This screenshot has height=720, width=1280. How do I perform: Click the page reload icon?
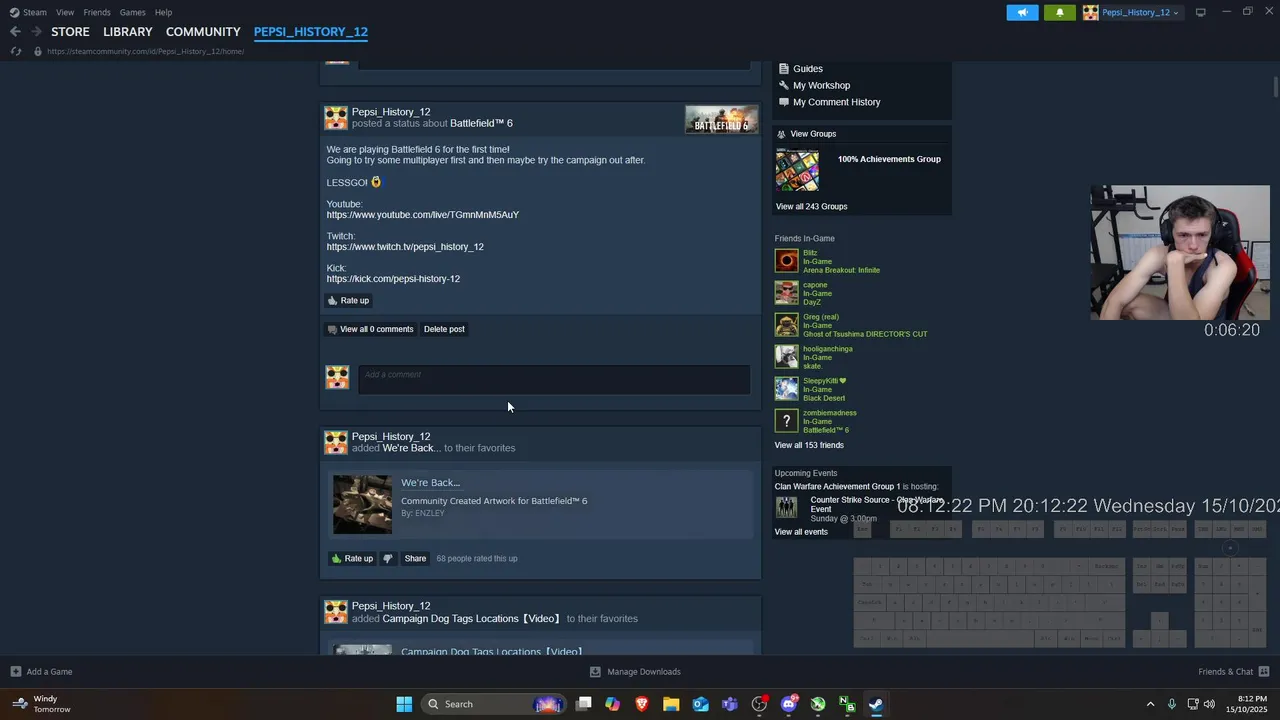[16, 51]
